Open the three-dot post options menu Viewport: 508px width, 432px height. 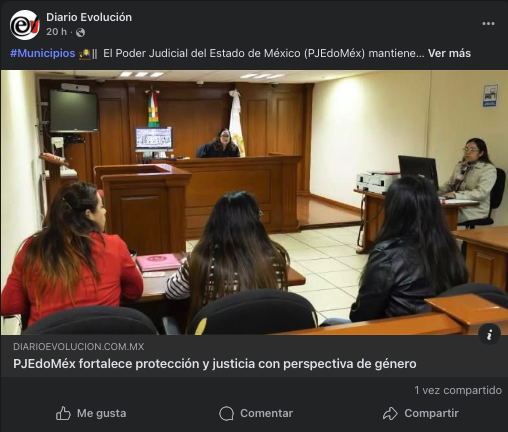[488, 24]
